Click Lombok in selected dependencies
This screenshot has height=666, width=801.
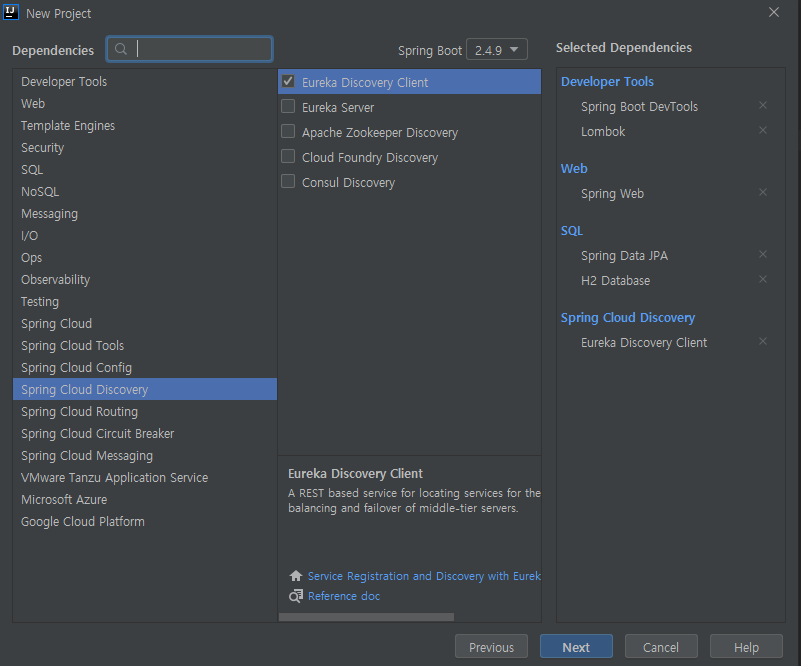pyautogui.click(x=603, y=131)
